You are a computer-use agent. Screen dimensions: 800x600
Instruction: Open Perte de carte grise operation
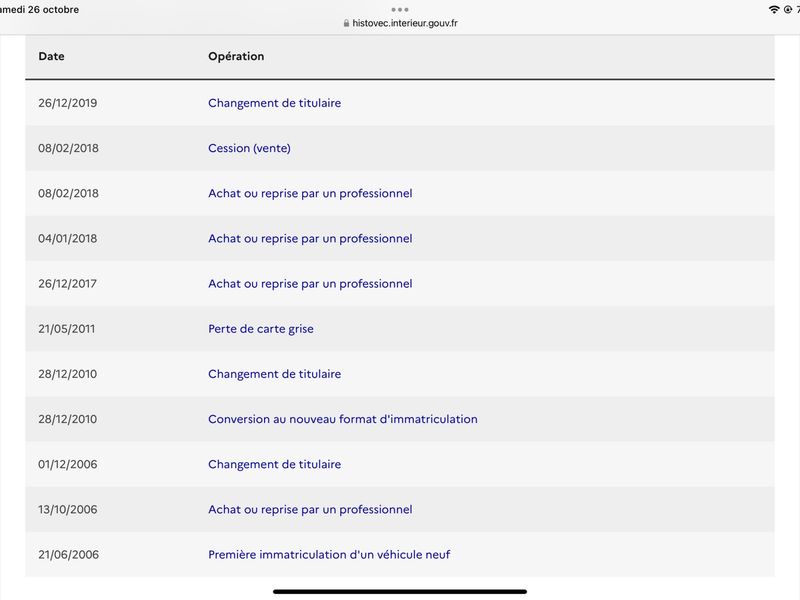click(261, 329)
